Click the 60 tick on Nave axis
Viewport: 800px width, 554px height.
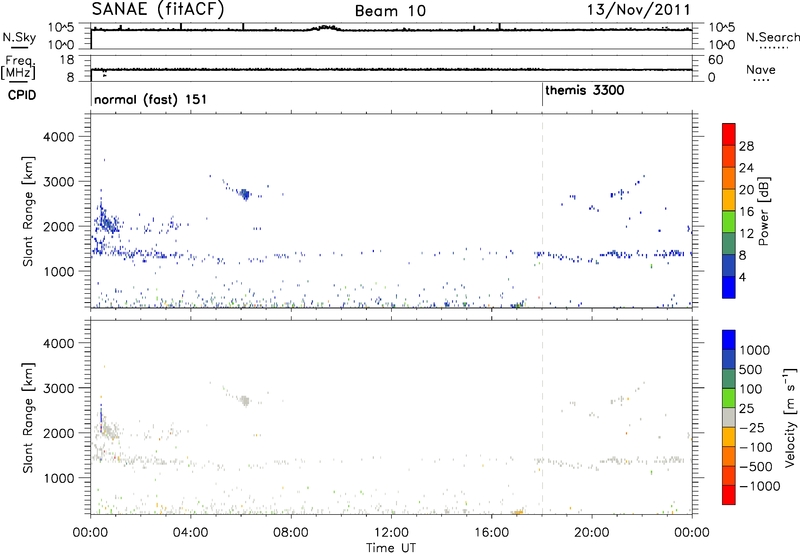click(715, 60)
